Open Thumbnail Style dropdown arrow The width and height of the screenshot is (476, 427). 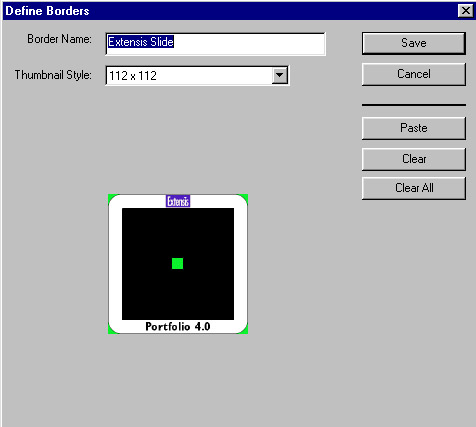click(x=279, y=76)
